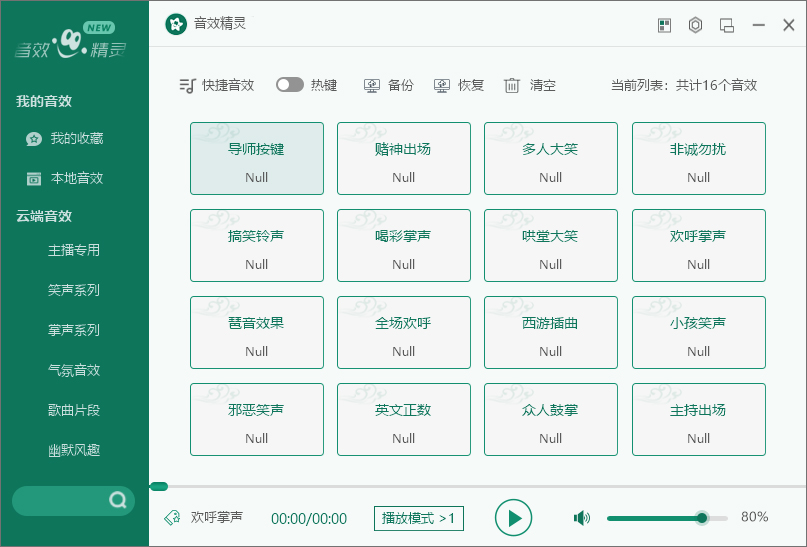Play the 主持出场 sound effect card
Viewport: 807px width, 547px height.
click(699, 419)
